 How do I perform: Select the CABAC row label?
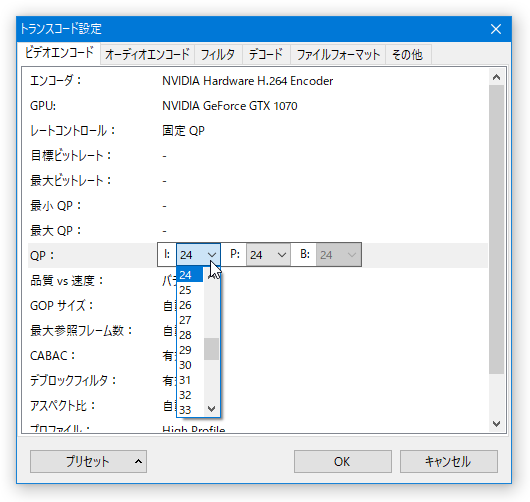point(52,356)
